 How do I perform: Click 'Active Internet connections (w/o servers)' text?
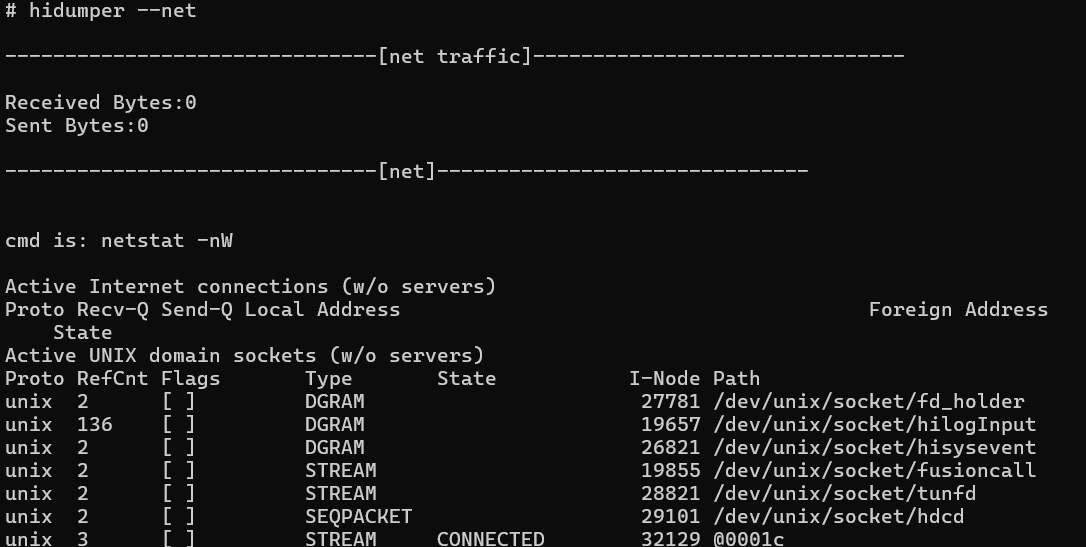(251, 286)
